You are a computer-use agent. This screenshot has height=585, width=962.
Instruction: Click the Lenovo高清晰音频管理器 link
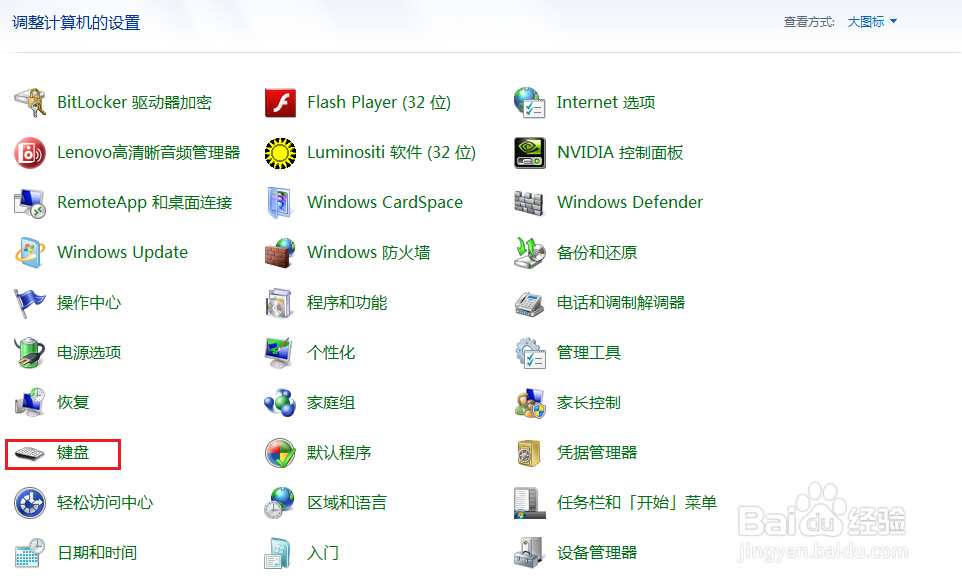[x=148, y=153]
